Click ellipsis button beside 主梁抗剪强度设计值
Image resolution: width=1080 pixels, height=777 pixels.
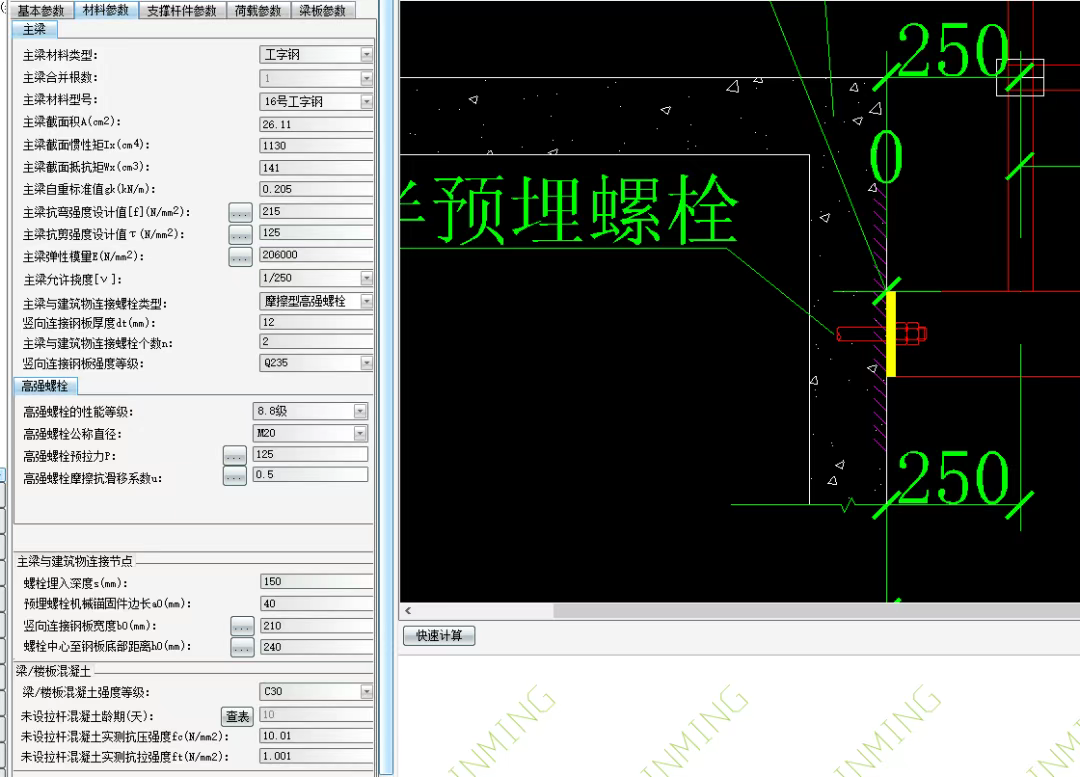pyautogui.click(x=239, y=234)
